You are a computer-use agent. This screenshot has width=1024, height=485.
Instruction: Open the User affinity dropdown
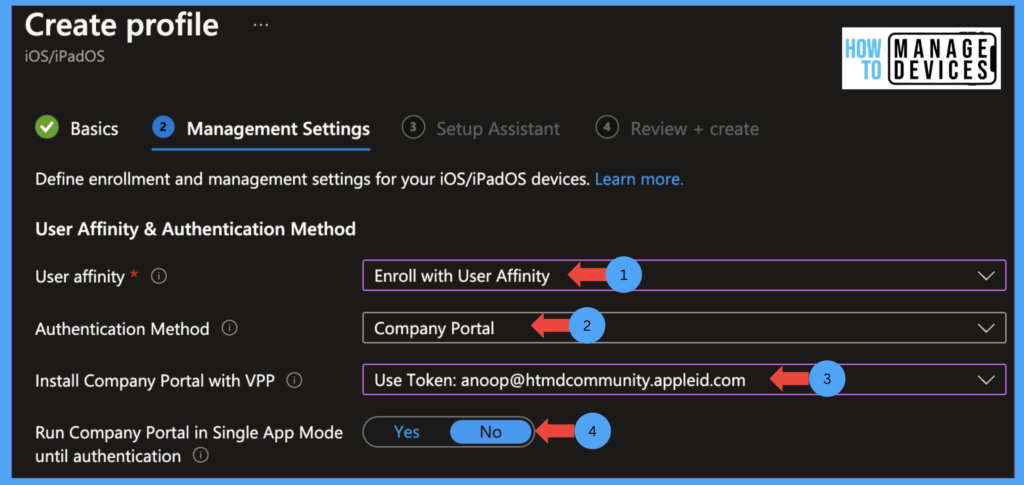click(x=684, y=275)
